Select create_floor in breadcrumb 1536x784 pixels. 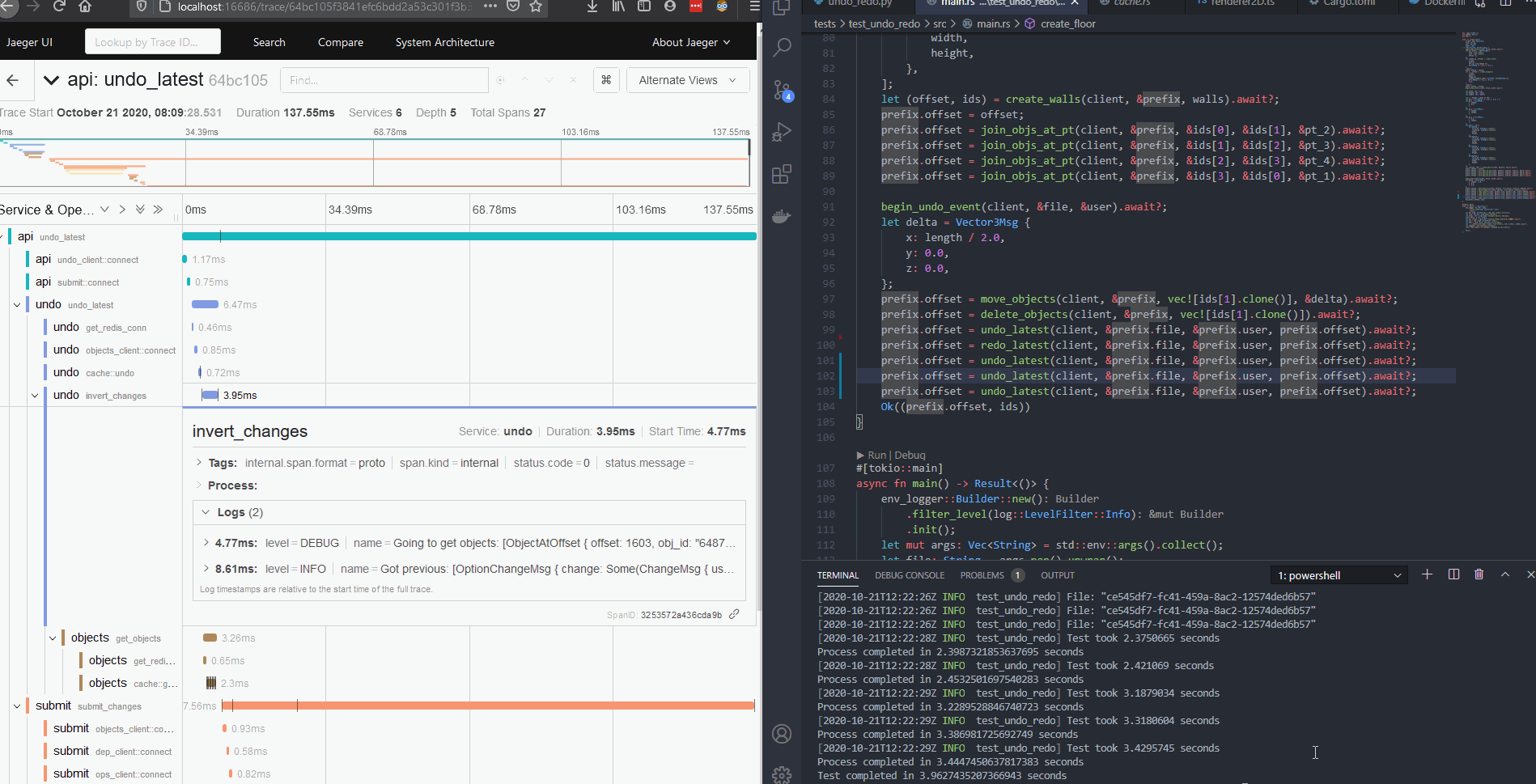[x=1068, y=23]
